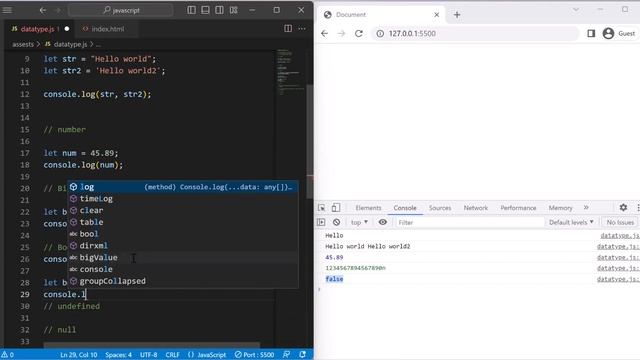The image size is (640, 360).
Task: Toggle primary side bar layout icon
Action: 191,10
